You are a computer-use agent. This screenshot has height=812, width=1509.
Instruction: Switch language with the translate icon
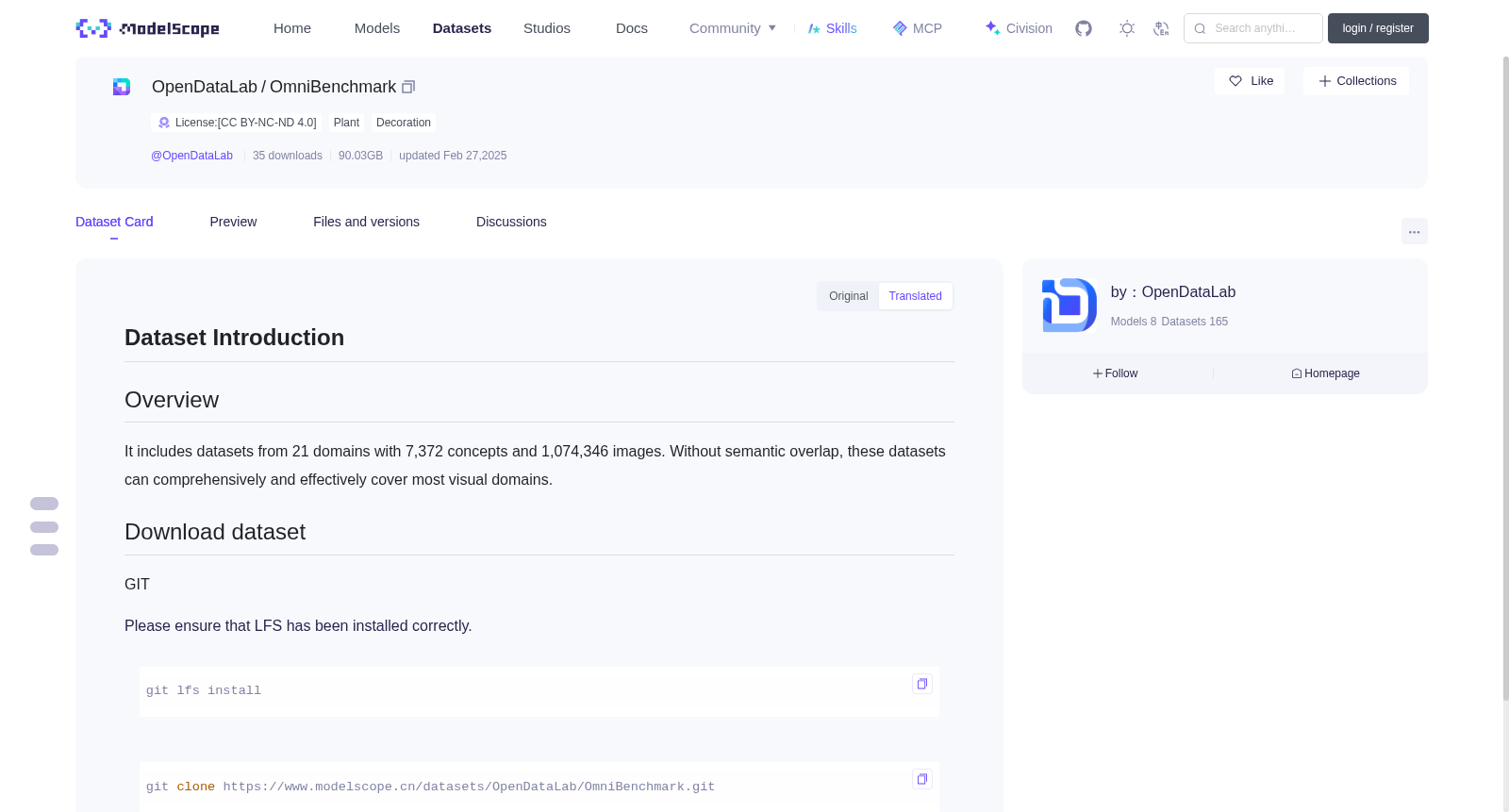coord(1161,28)
